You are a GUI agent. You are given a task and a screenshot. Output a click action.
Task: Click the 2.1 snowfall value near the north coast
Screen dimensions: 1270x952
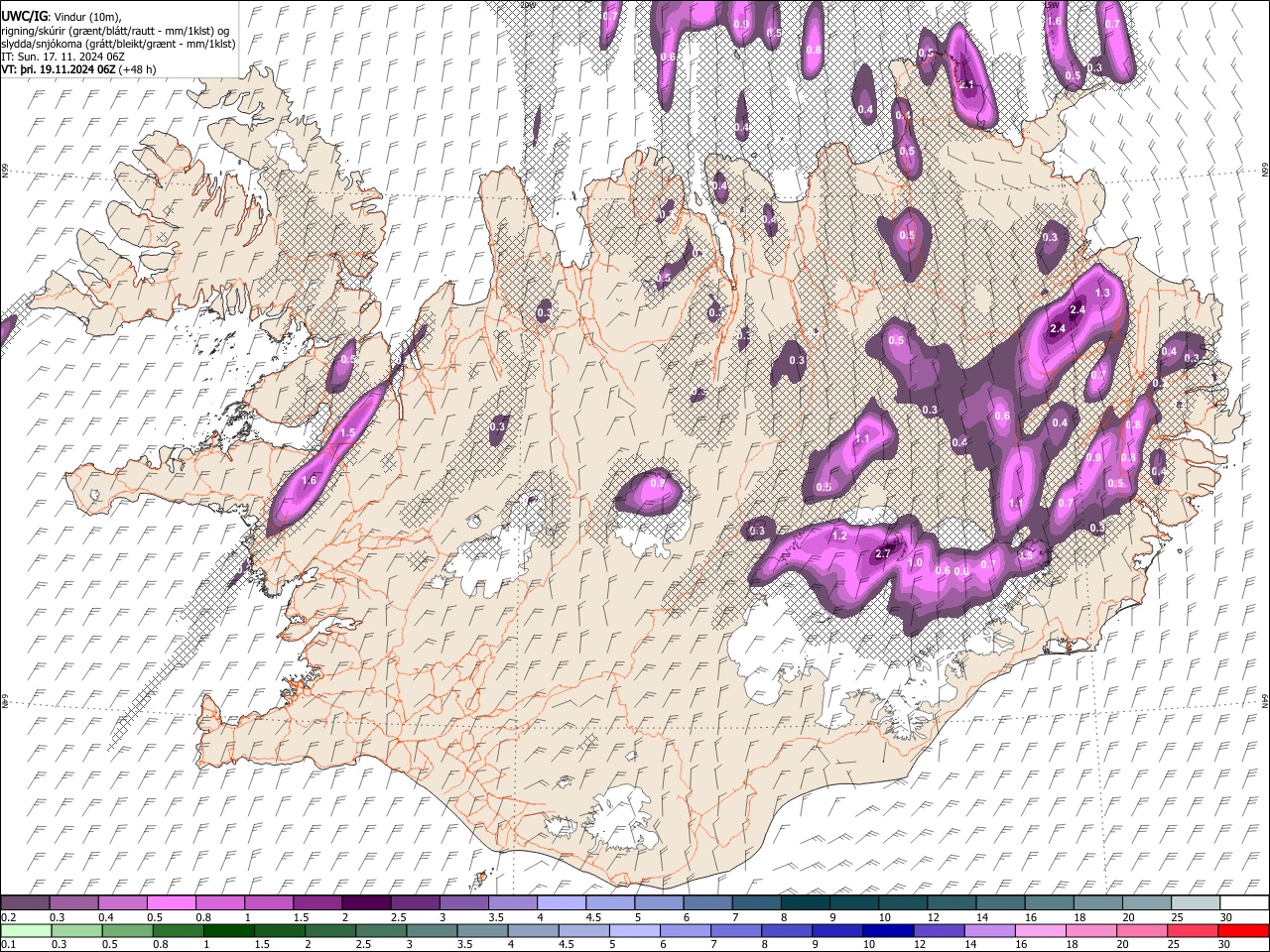966,85
